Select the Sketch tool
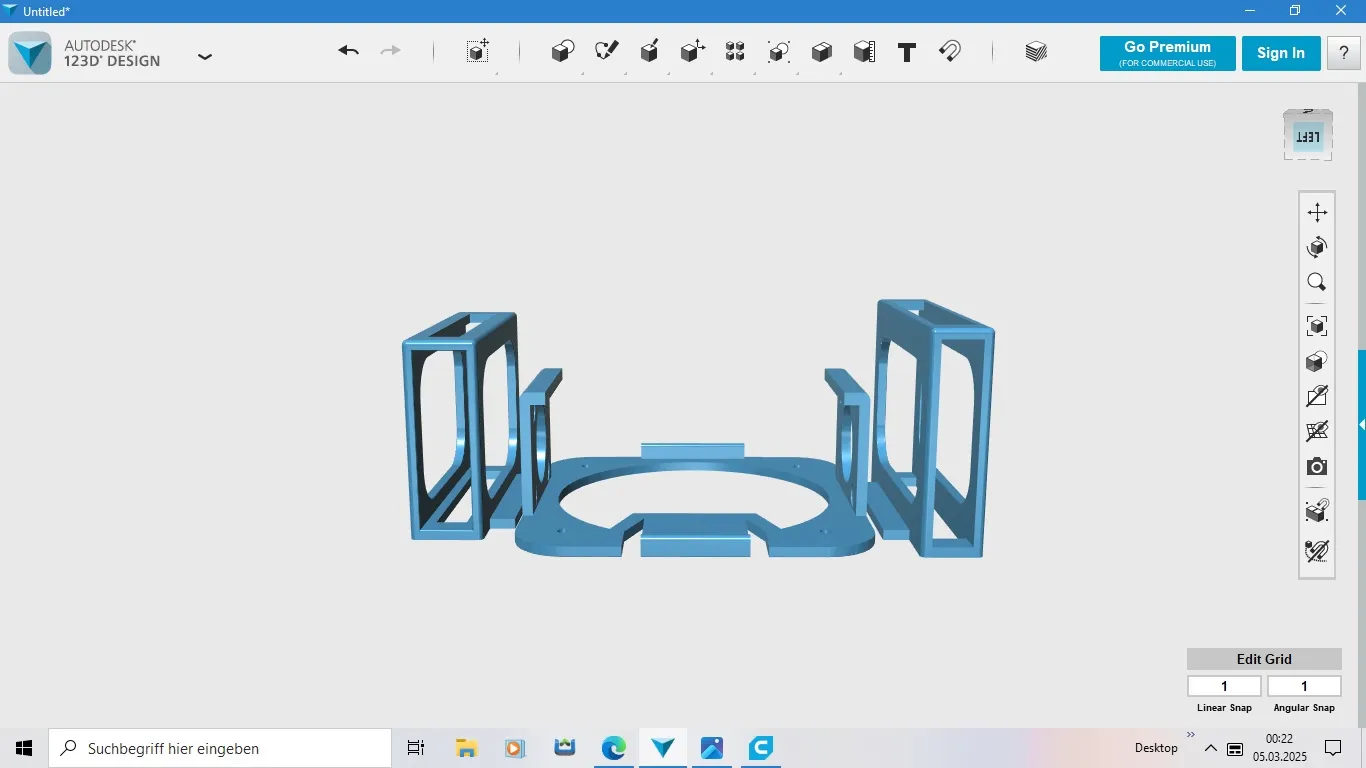 point(606,52)
